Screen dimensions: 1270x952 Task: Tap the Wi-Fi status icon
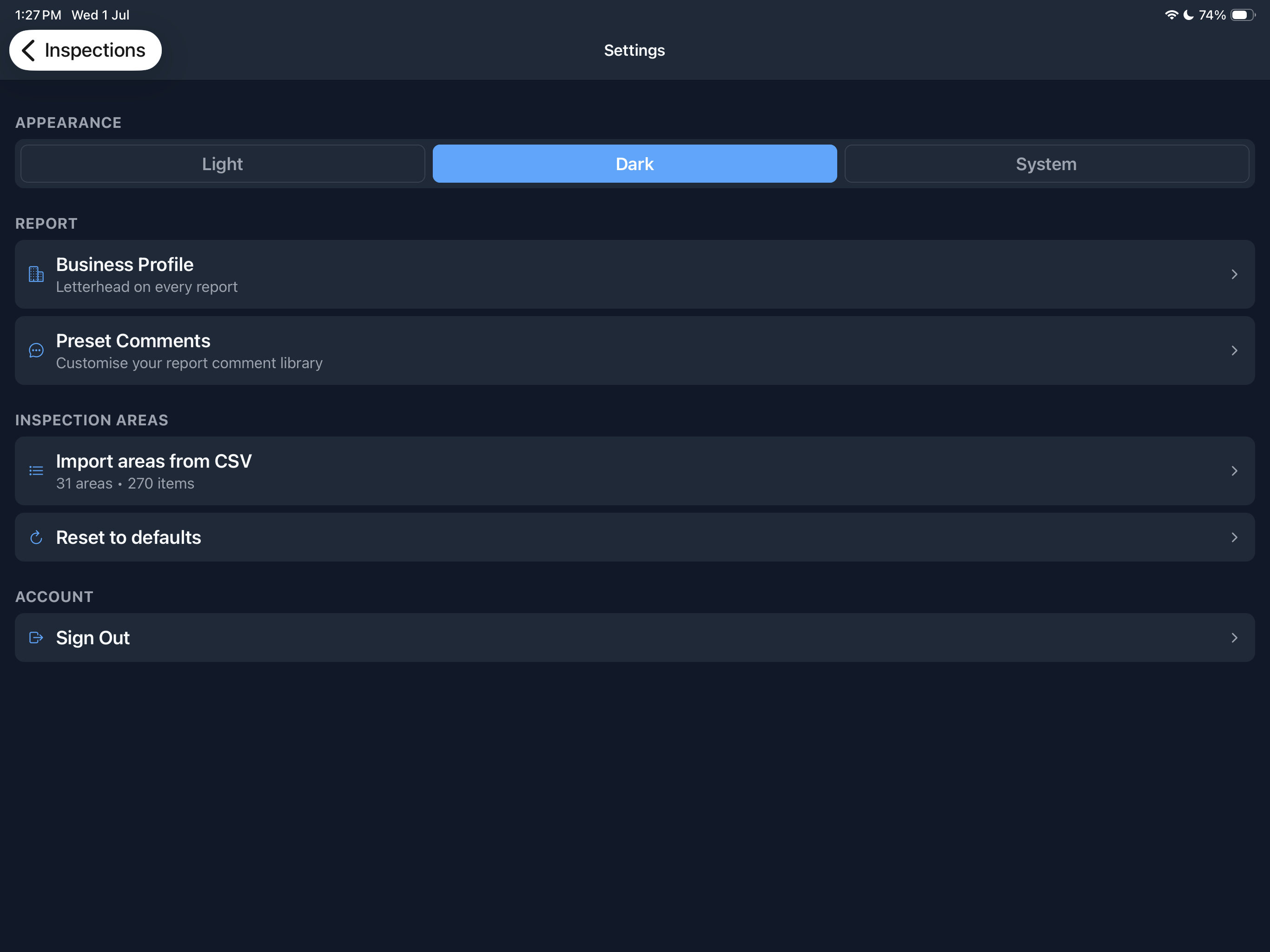click(x=1171, y=15)
